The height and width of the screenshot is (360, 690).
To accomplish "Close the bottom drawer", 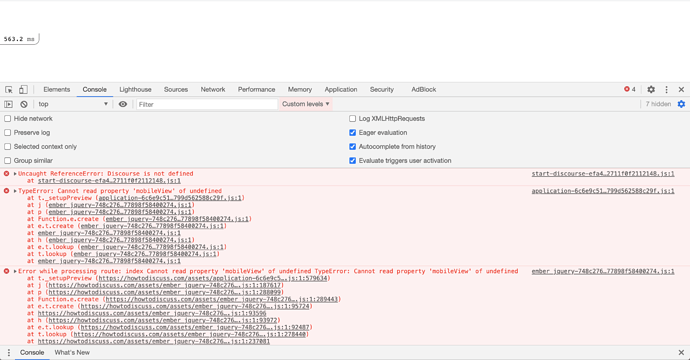I will coord(681,353).
